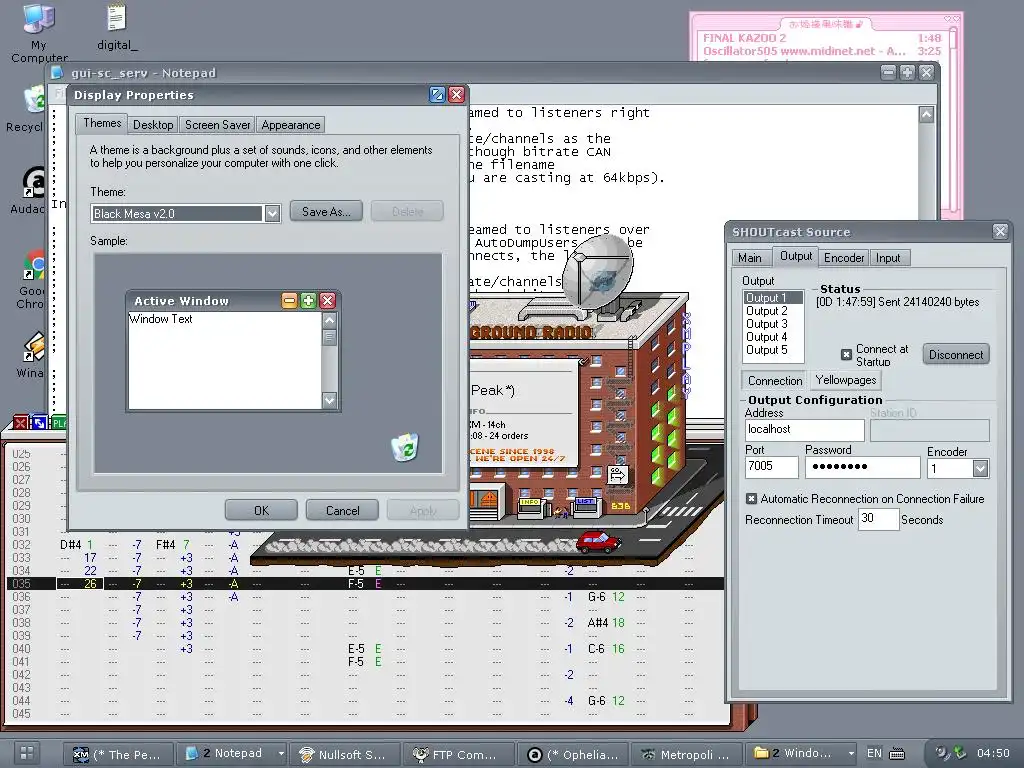Select FINAL KAZOO 2 in the pink playlist

click(x=822, y=38)
